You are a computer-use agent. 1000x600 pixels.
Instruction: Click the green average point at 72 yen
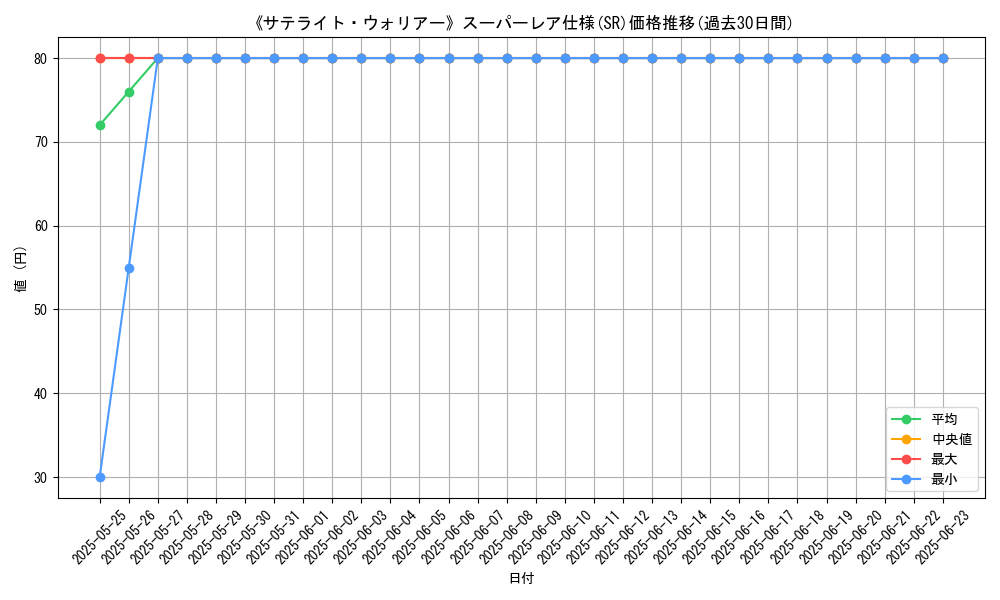tap(100, 126)
